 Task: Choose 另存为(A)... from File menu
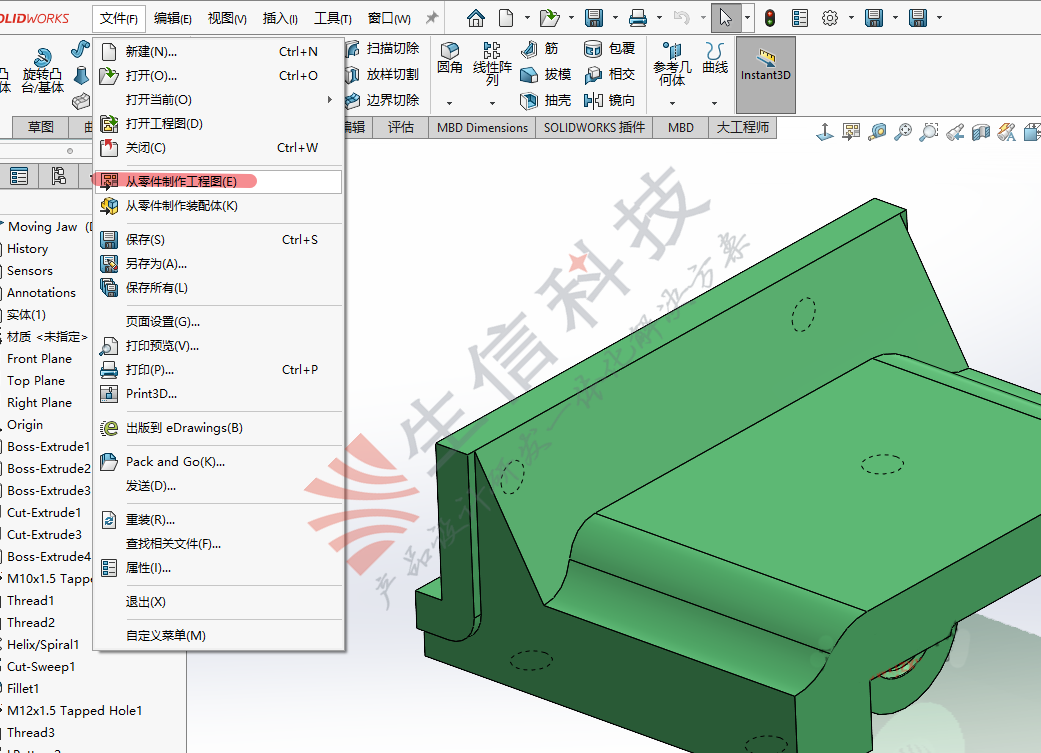point(219,264)
